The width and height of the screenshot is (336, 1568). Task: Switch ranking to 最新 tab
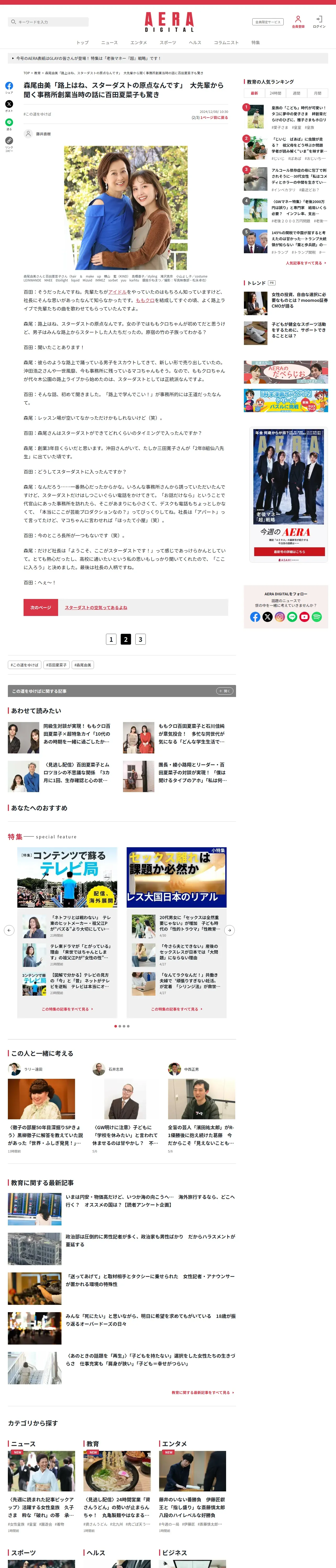254,93
